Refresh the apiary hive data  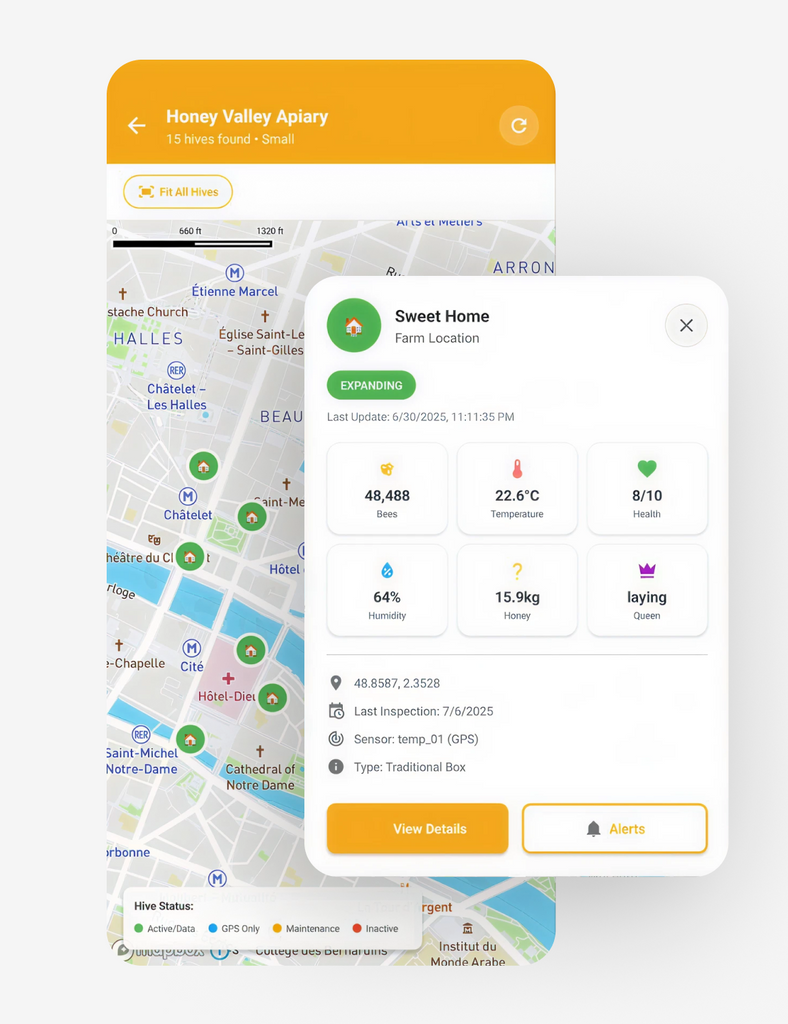519,125
